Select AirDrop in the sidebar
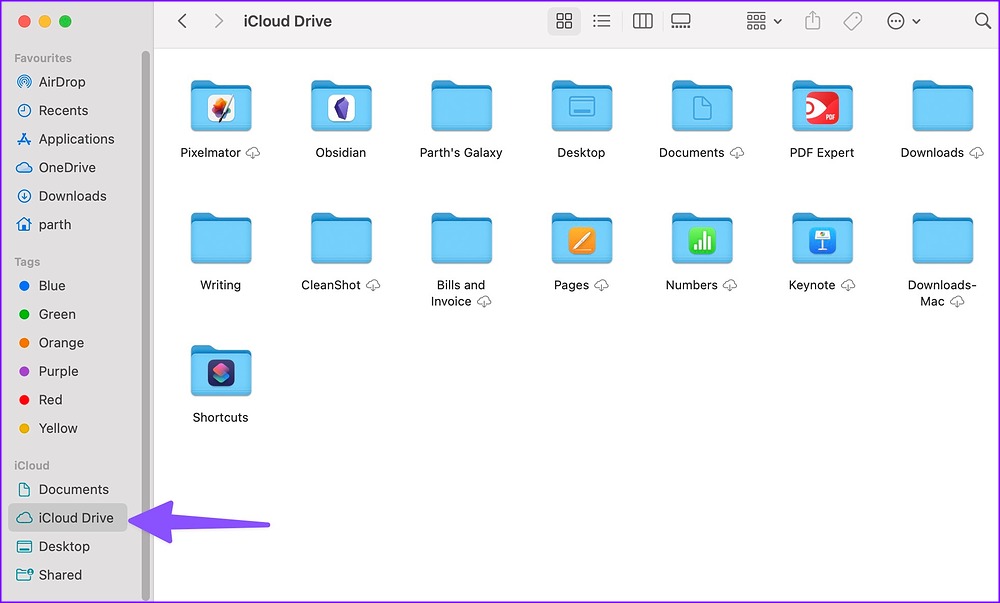This screenshot has height=603, width=1000. (62, 82)
